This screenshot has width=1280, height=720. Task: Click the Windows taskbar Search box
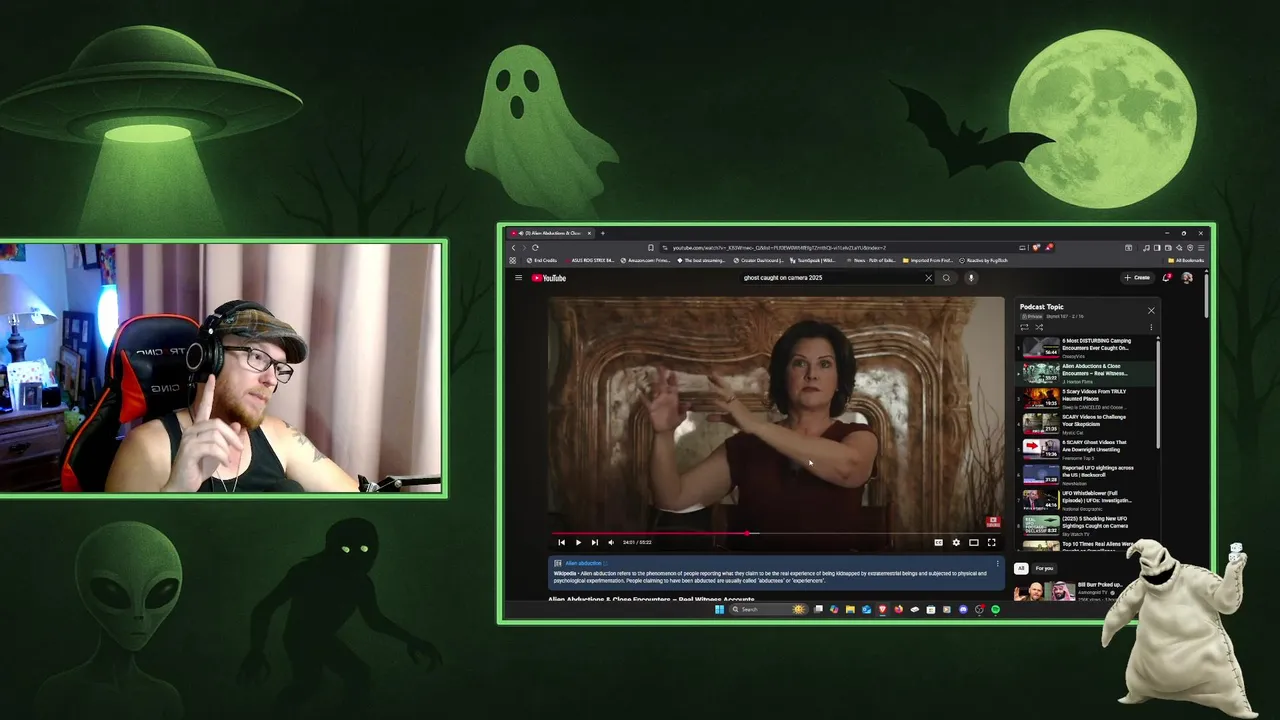(x=769, y=609)
